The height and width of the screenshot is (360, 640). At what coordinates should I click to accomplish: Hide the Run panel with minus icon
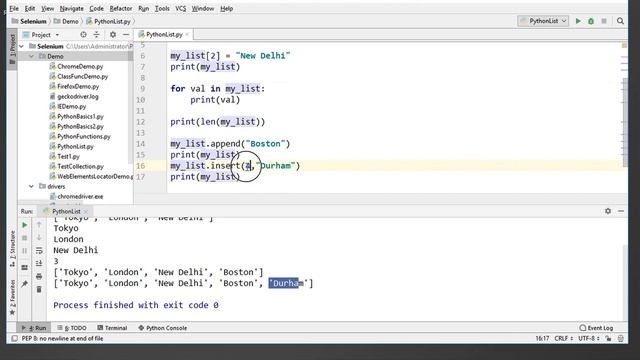(621, 211)
